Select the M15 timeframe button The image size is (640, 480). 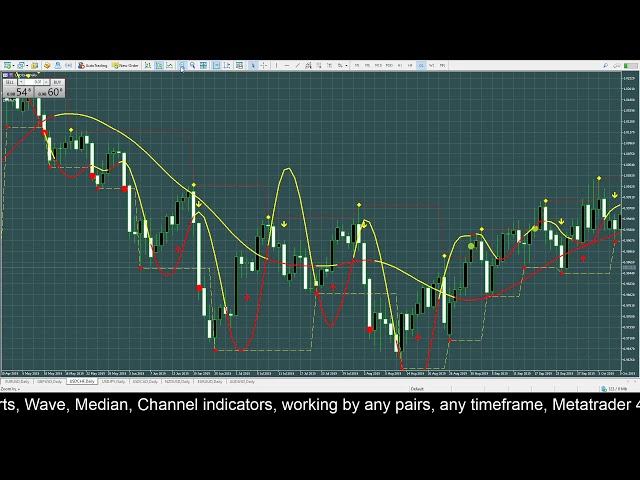click(x=378, y=65)
